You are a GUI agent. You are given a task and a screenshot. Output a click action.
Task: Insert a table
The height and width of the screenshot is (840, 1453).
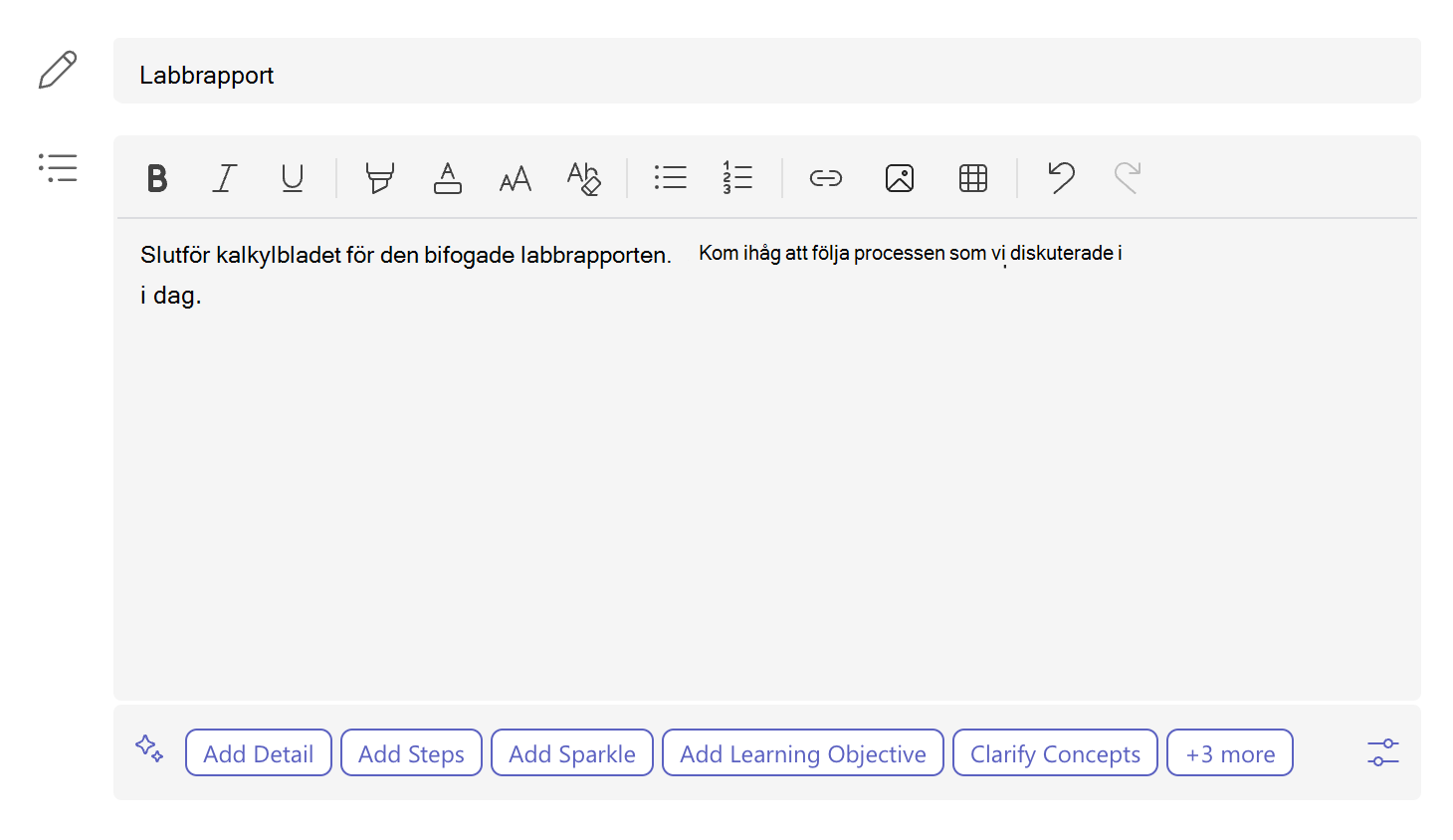tap(973, 178)
